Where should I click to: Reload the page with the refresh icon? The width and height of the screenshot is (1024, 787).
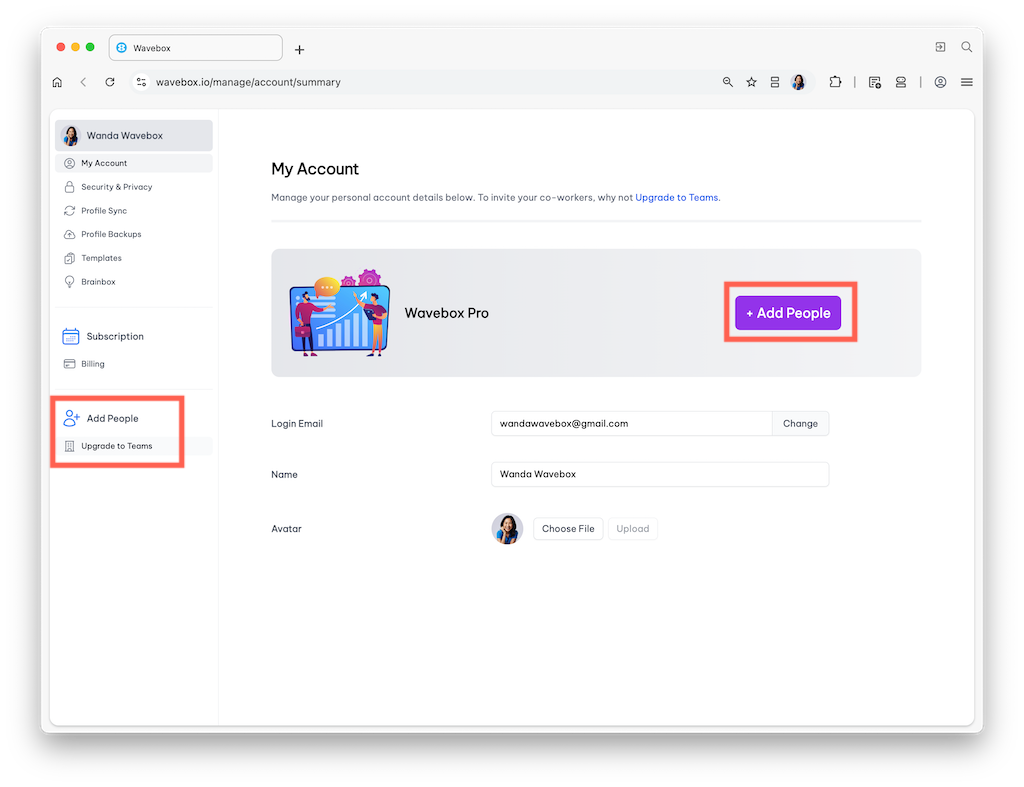pyautogui.click(x=110, y=82)
